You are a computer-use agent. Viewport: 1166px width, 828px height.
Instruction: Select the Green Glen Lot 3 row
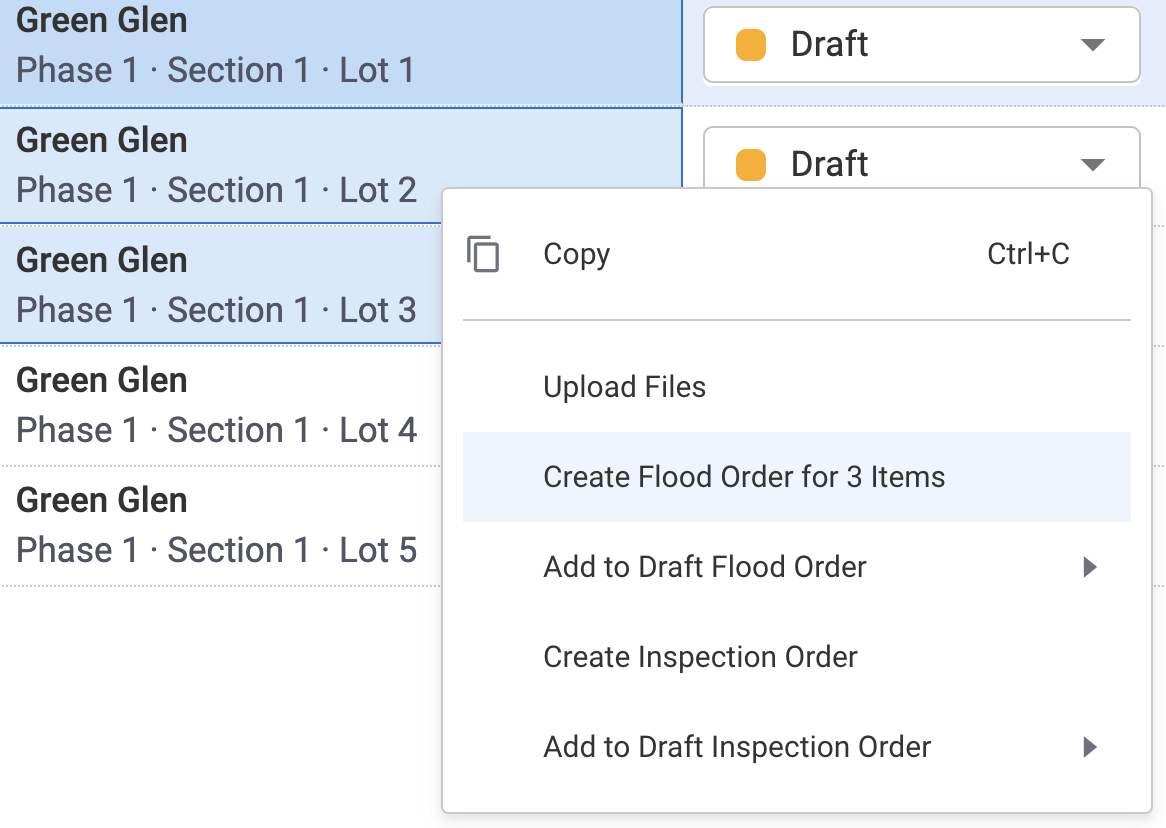pyautogui.click(x=220, y=285)
